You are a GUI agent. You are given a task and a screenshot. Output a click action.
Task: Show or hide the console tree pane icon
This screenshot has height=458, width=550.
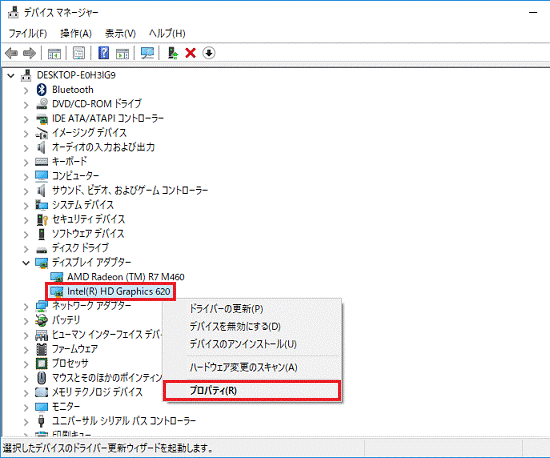point(54,53)
